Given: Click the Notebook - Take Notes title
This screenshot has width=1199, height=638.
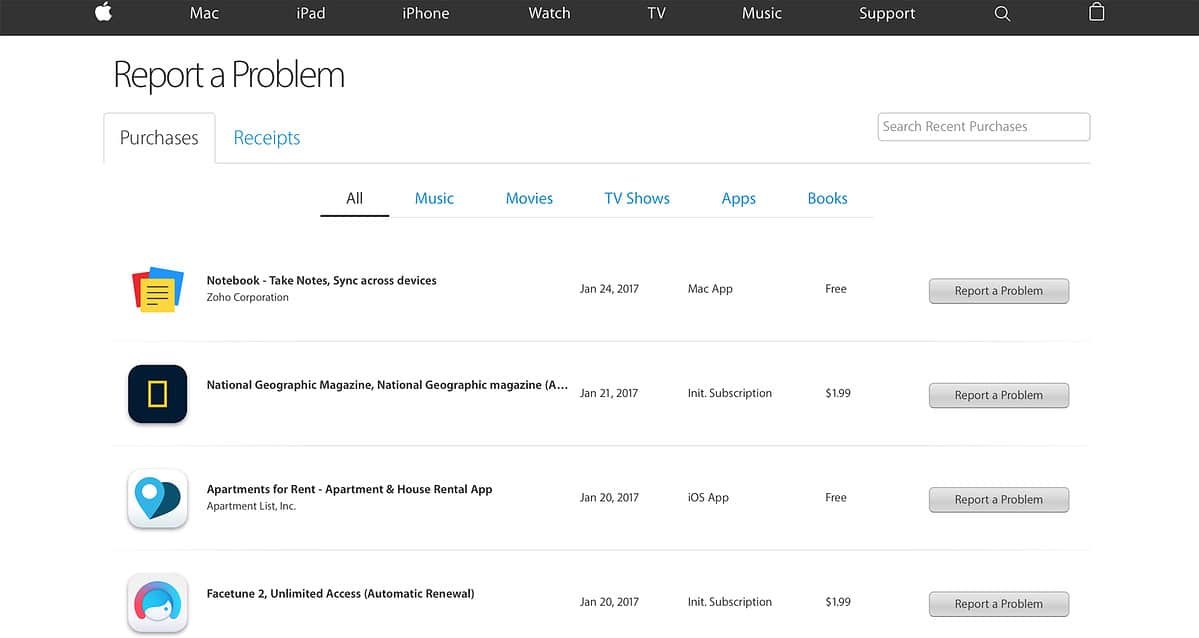Looking at the screenshot, I should click(x=321, y=281).
